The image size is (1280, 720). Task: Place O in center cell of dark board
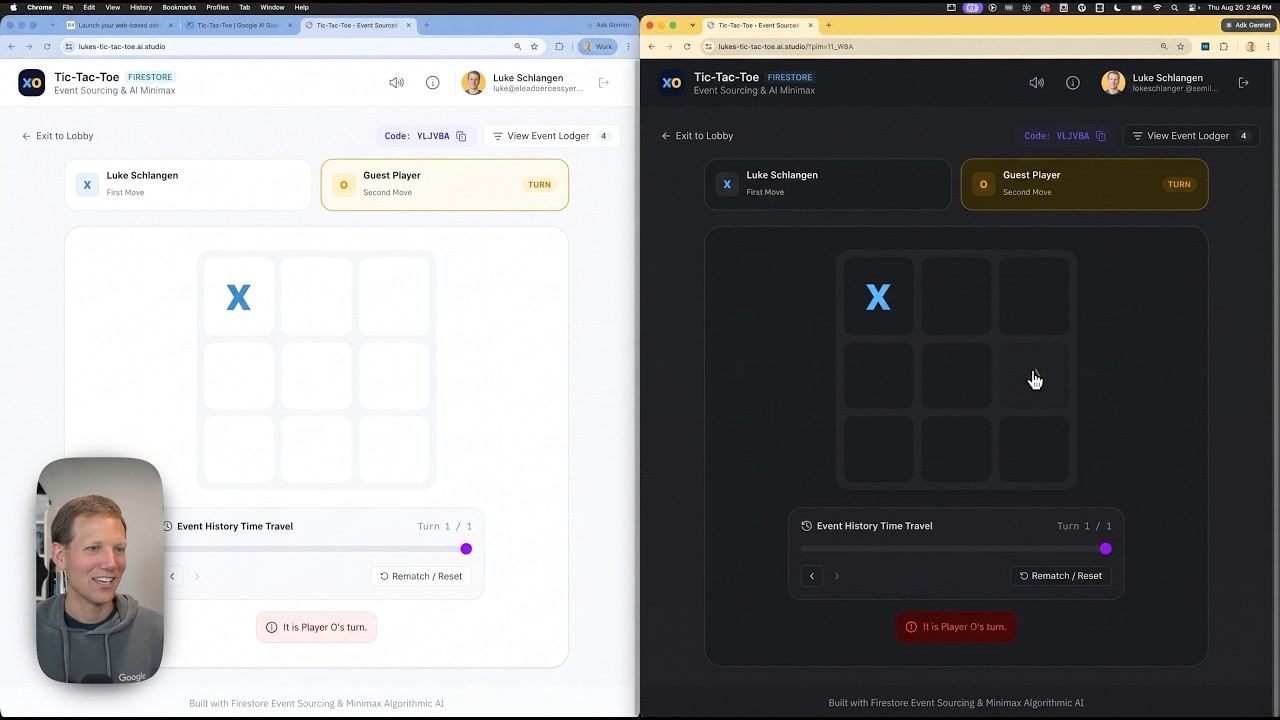pyautogui.click(x=956, y=374)
